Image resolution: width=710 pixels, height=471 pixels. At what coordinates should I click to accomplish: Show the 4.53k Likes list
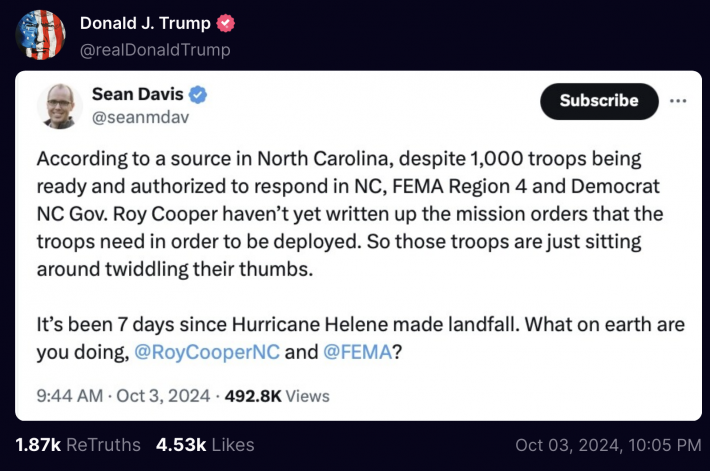coord(205,444)
